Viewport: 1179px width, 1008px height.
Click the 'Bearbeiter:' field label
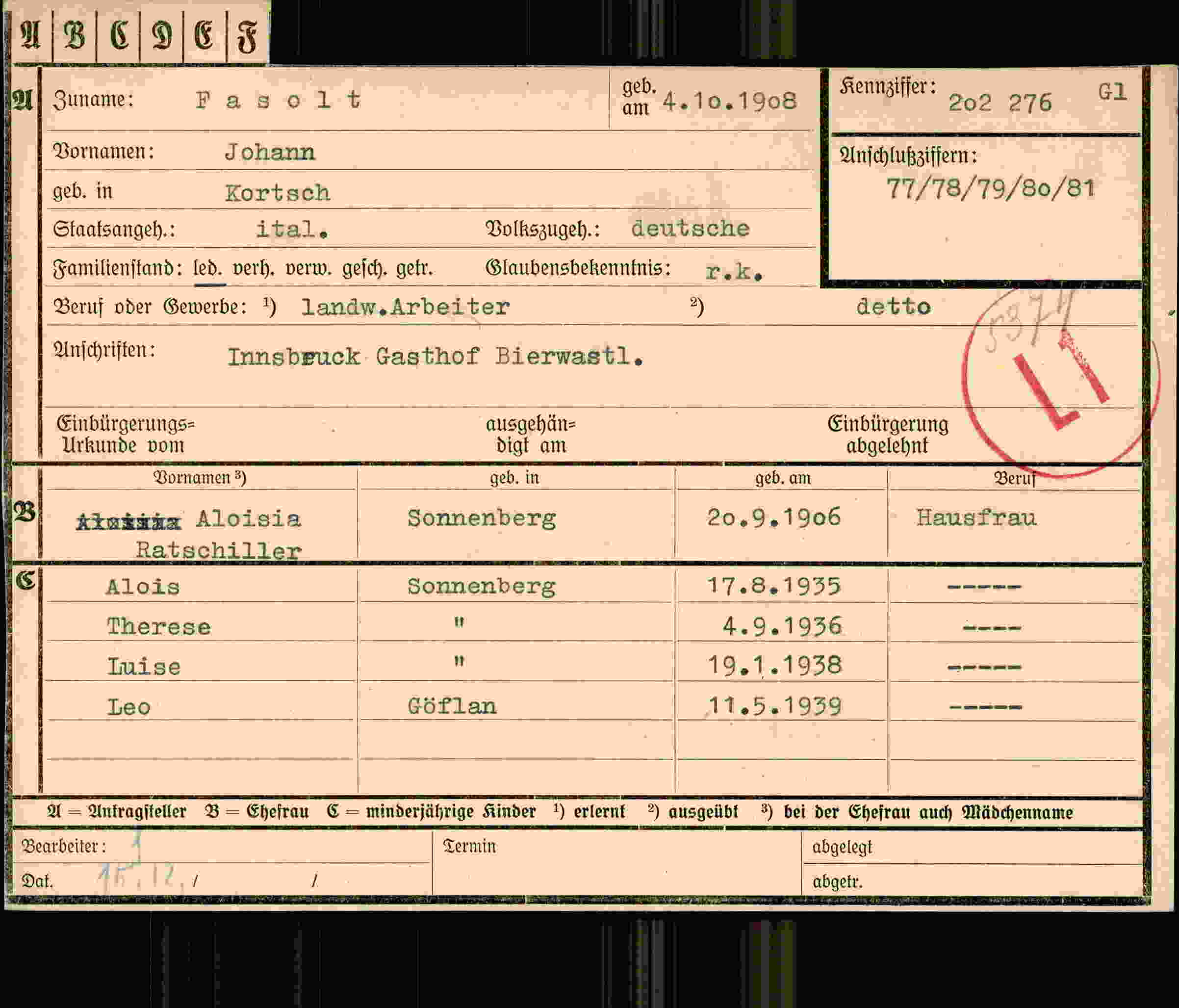click(x=64, y=847)
